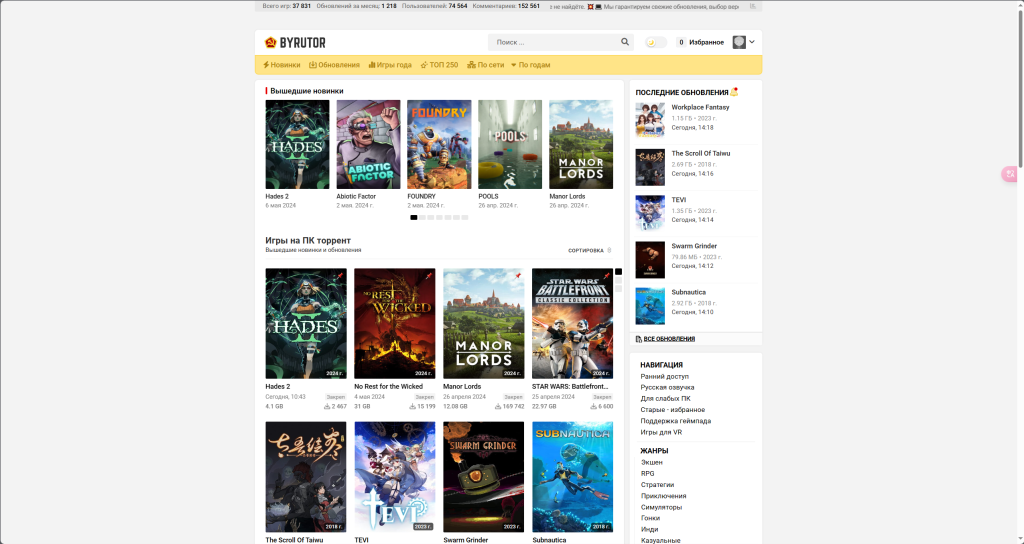The width and height of the screenshot is (1024, 544).
Task: Open the Сортировка sorting options
Action: [x=589, y=250]
